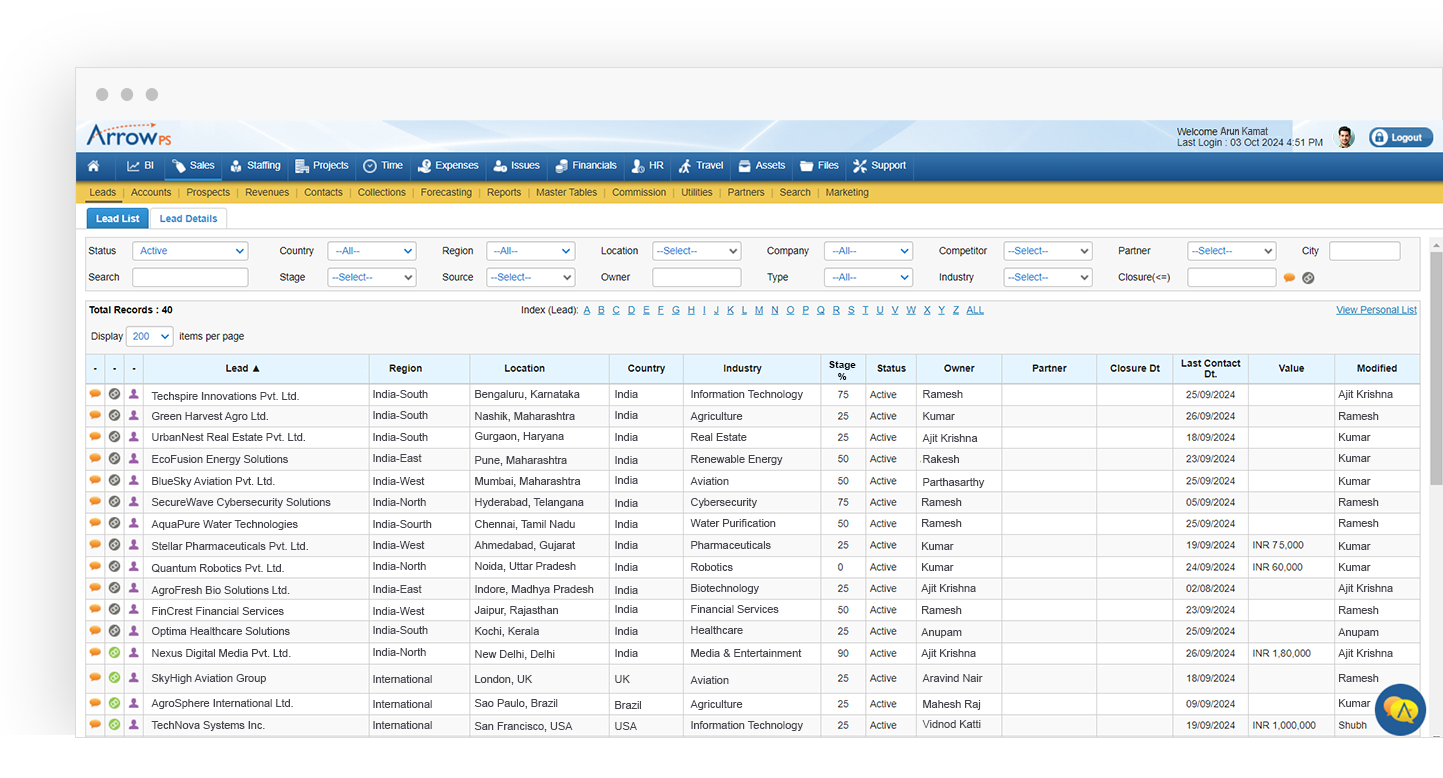1443x778 pixels.
Task: Go to the Home icon in navigation bar
Action: click(x=94, y=166)
